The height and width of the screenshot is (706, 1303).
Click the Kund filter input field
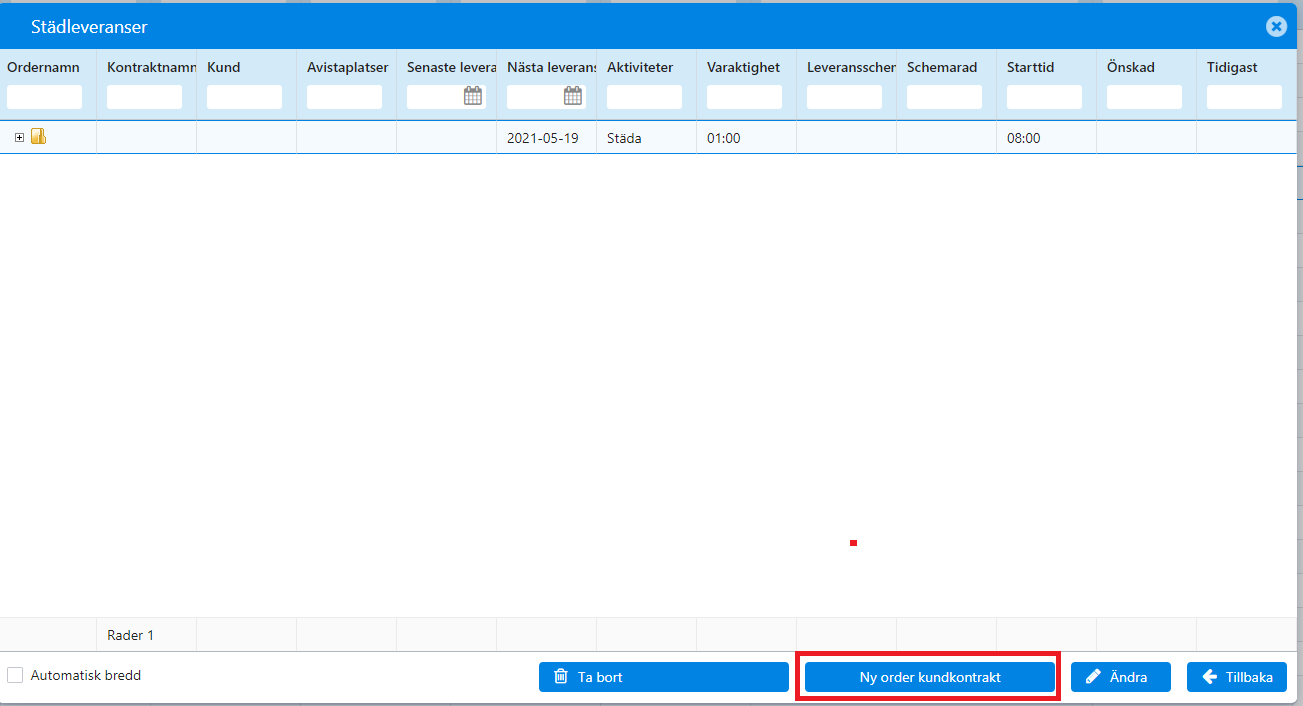click(244, 97)
